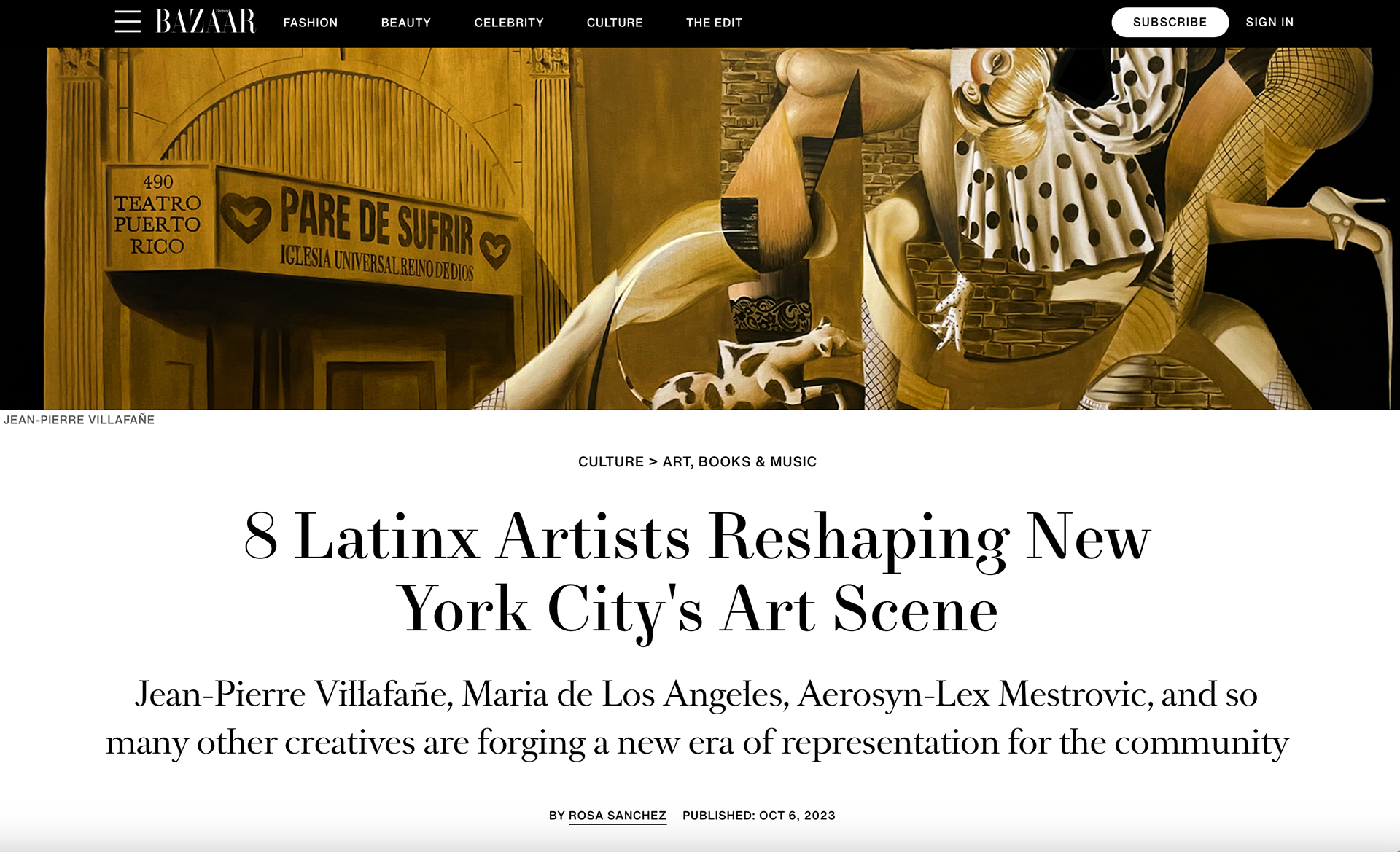Click the article subtitle about Jean-Pierre Villafañe
Viewport: 1400px width, 852px height.
[x=698, y=718]
